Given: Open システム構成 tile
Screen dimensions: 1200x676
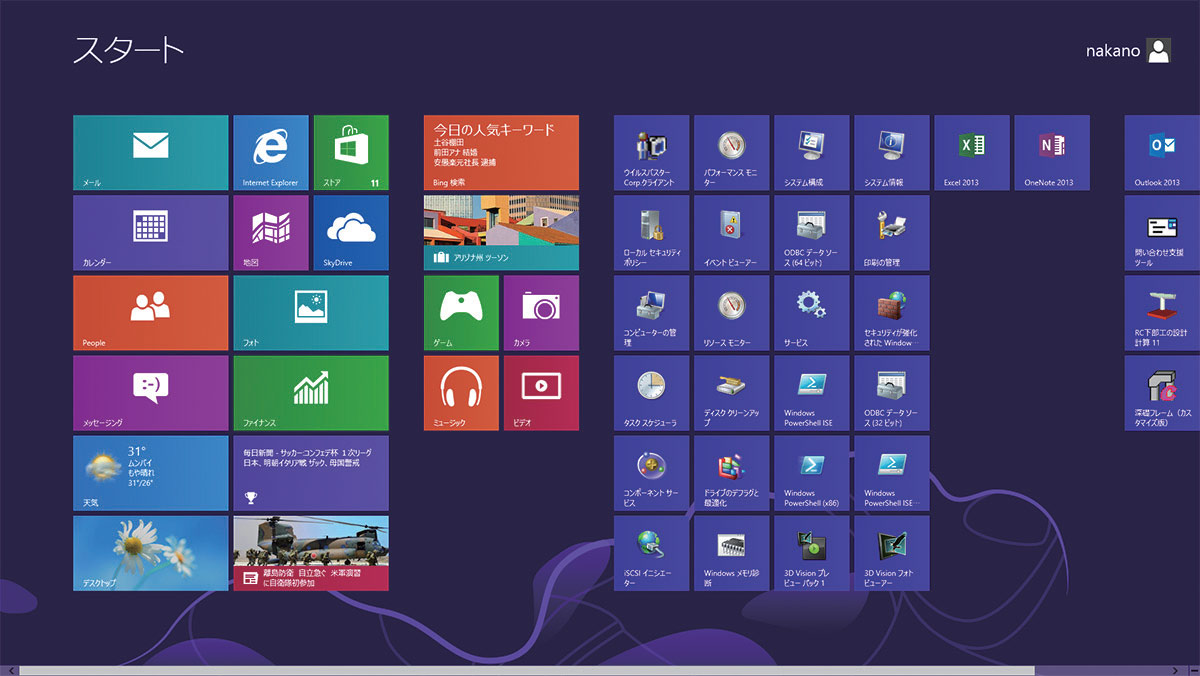Looking at the screenshot, I should pyautogui.click(x=812, y=152).
